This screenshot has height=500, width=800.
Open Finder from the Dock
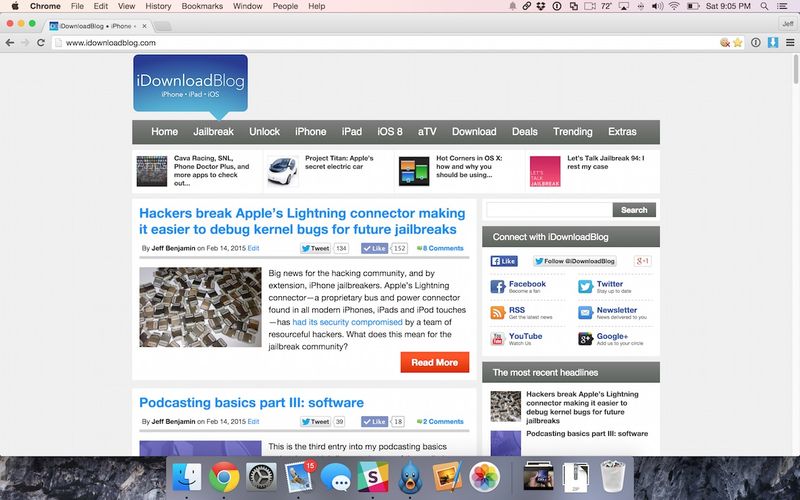tap(187, 477)
